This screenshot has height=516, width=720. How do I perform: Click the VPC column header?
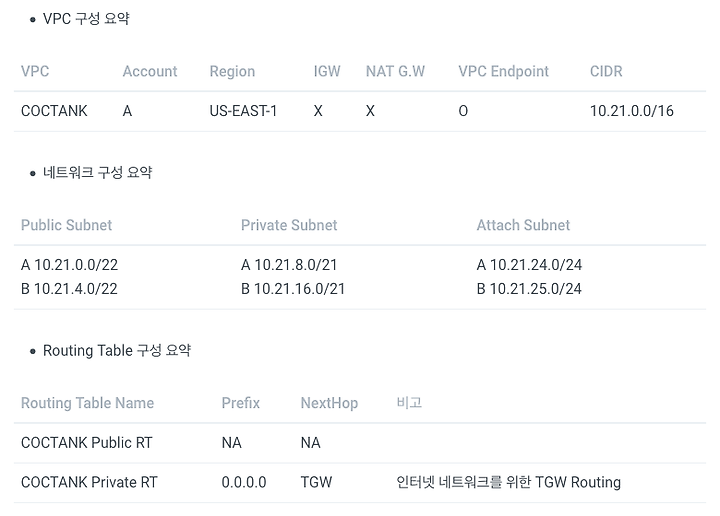point(35,72)
